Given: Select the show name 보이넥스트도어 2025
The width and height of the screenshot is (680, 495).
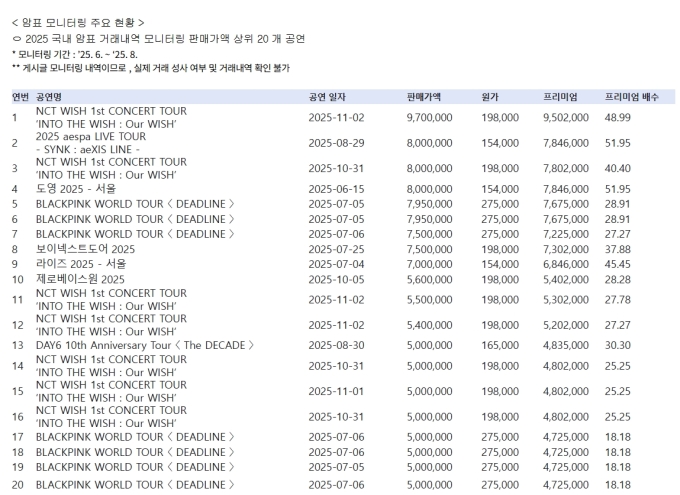Looking at the screenshot, I should tap(85, 249).
